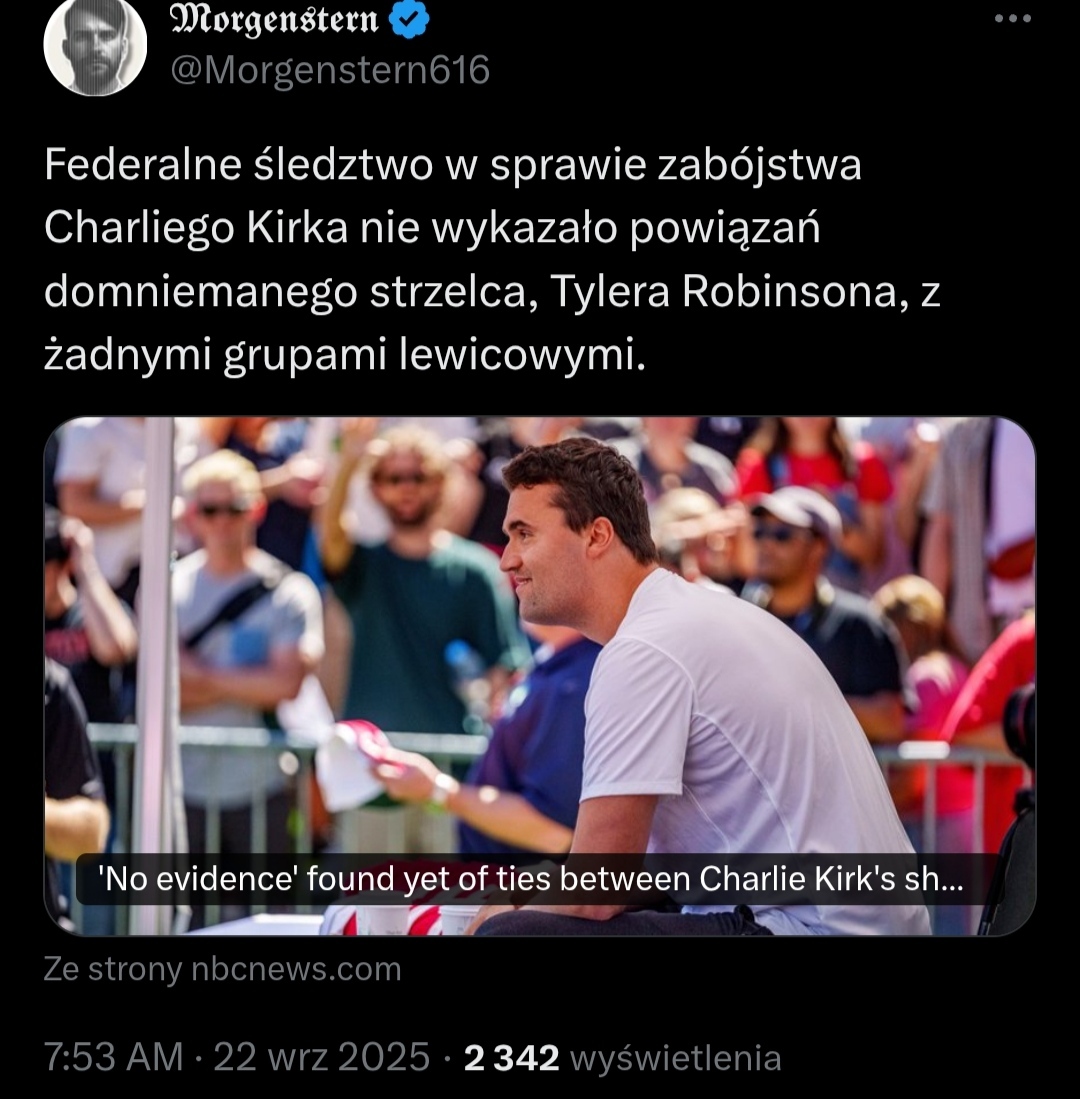Open the Morgenstern display name profile link
The image size is (1080, 1099).
click(275, 19)
